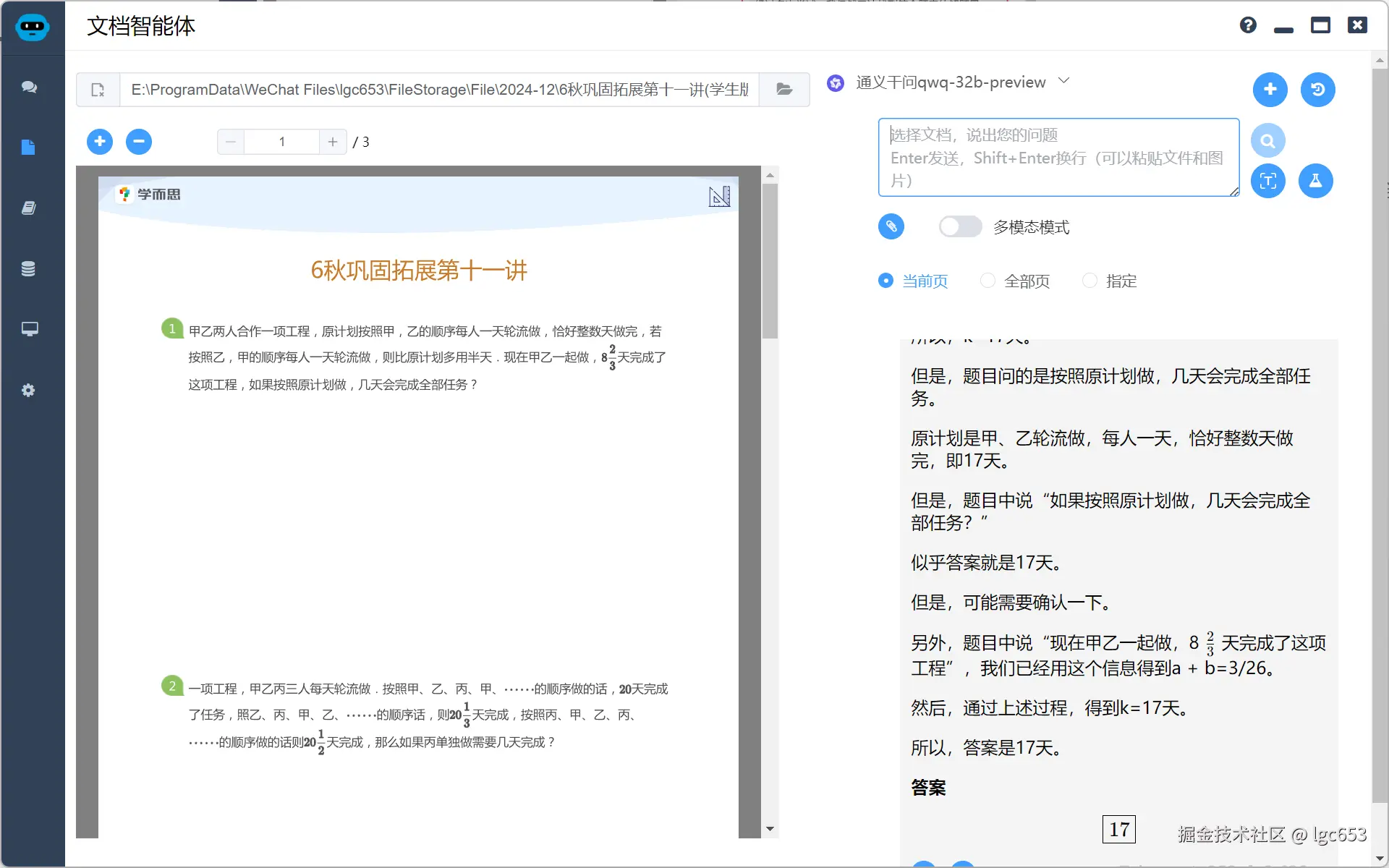Viewport: 1389px width, 868px height.
Task: Select the 全部页 radio option
Action: [987, 281]
